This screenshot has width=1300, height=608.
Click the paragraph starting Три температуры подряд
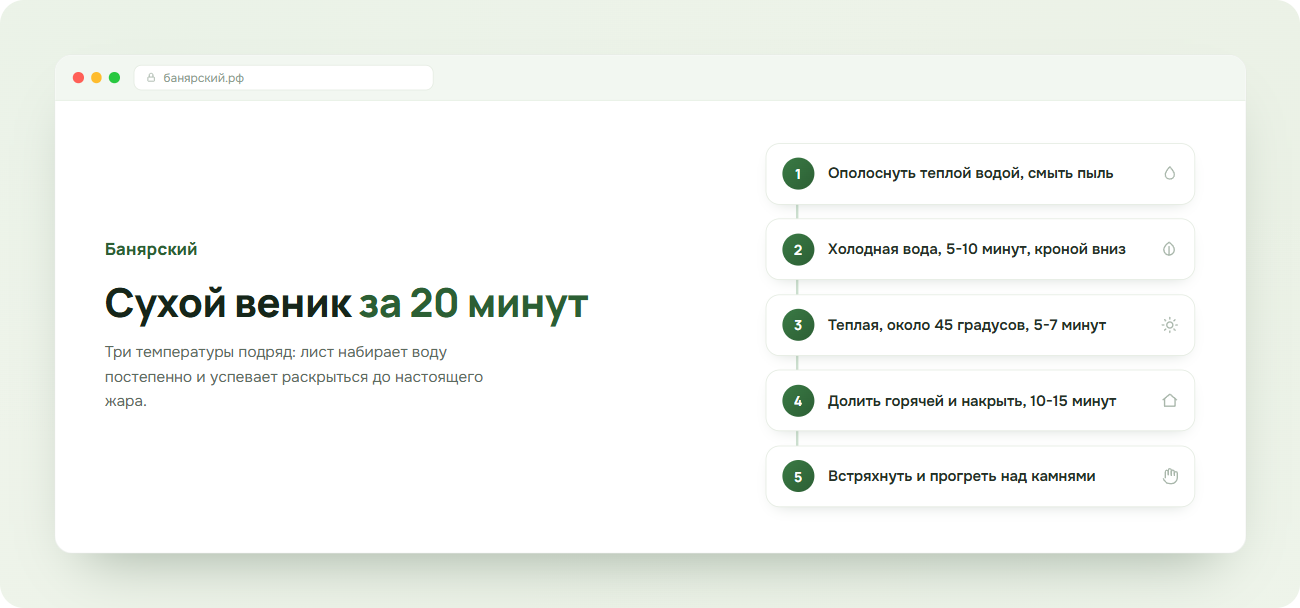click(x=294, y=377)
